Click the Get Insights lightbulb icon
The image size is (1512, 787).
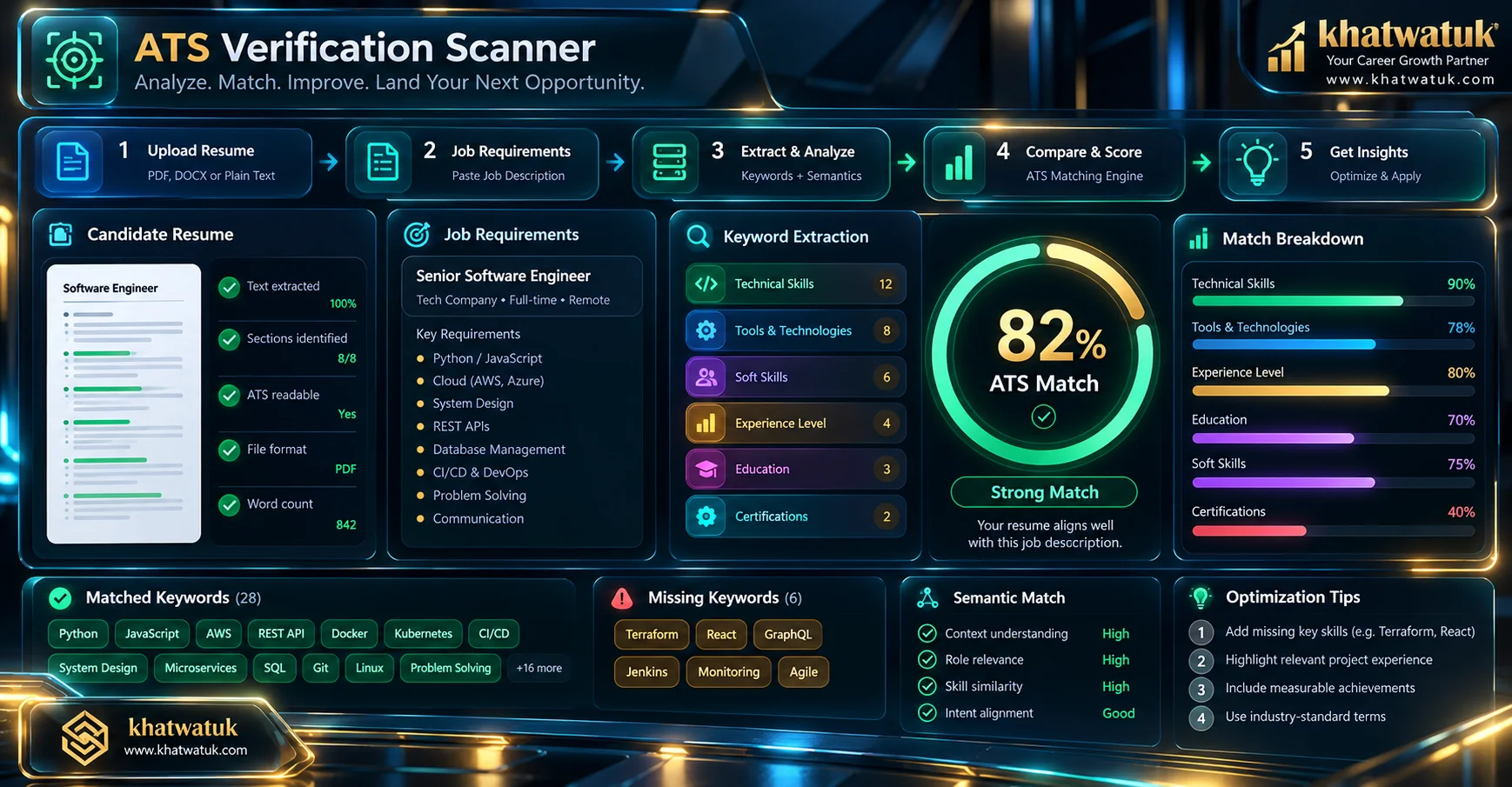[x=1257, y=163]
